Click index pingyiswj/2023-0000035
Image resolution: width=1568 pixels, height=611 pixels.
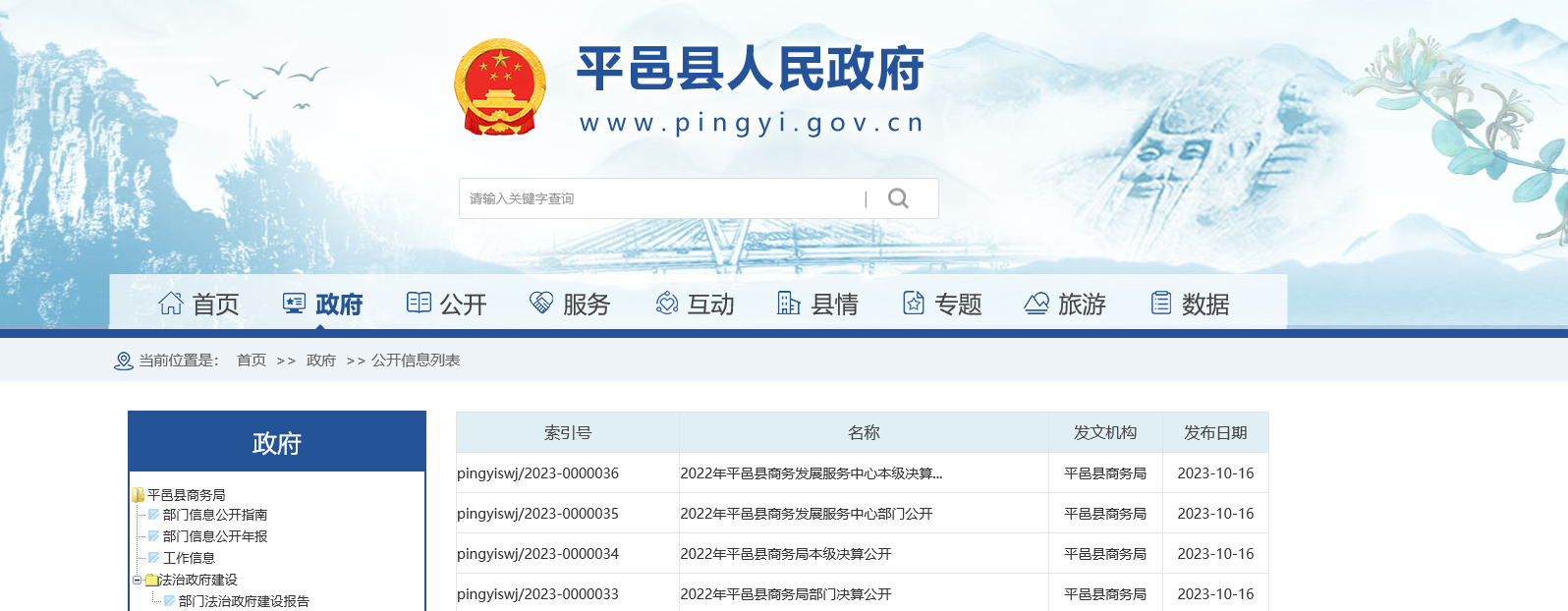[538, 514]
